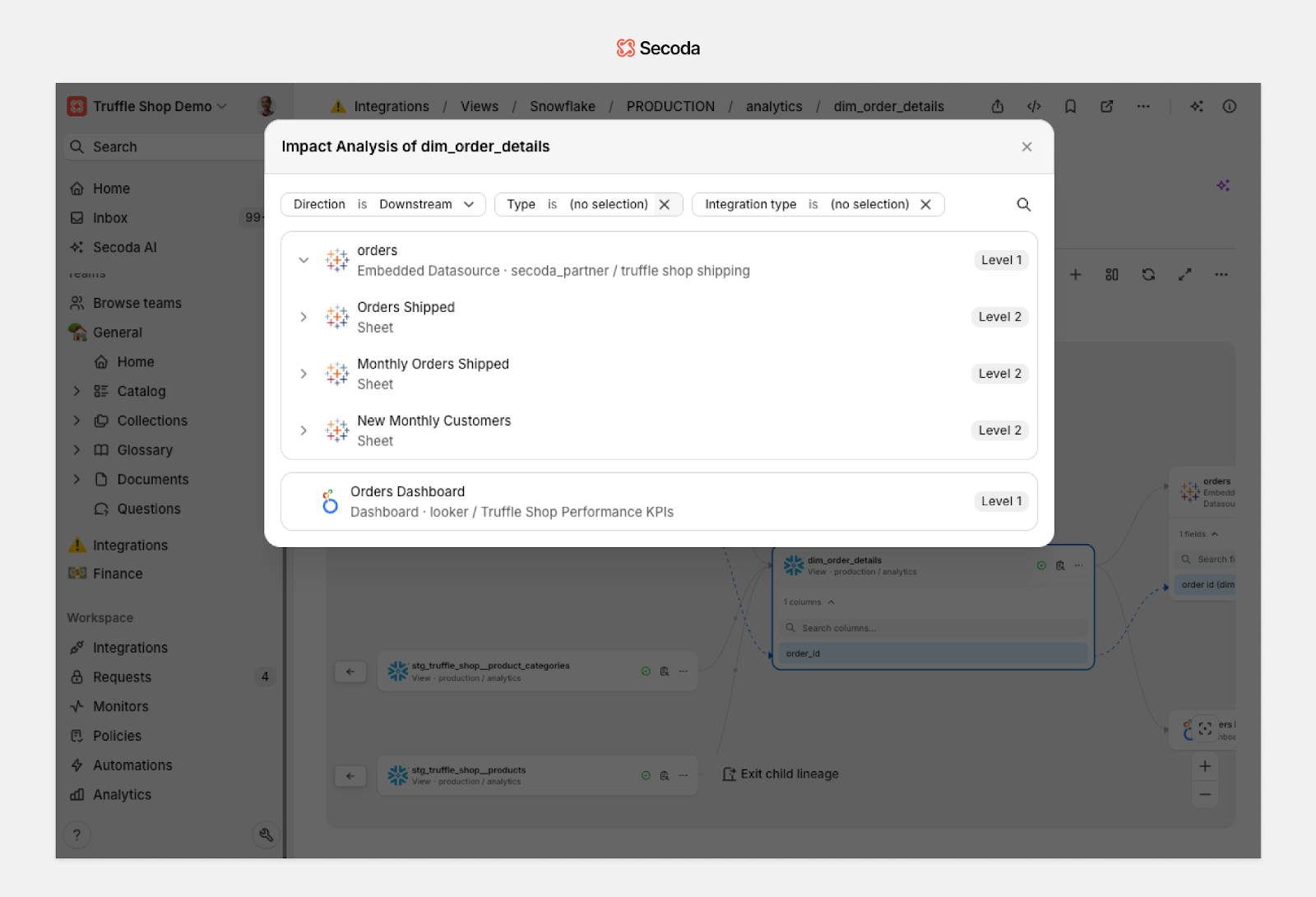Click the help question mark icon
This screenshot has height=897, width=1316.
tap(76, 834)
